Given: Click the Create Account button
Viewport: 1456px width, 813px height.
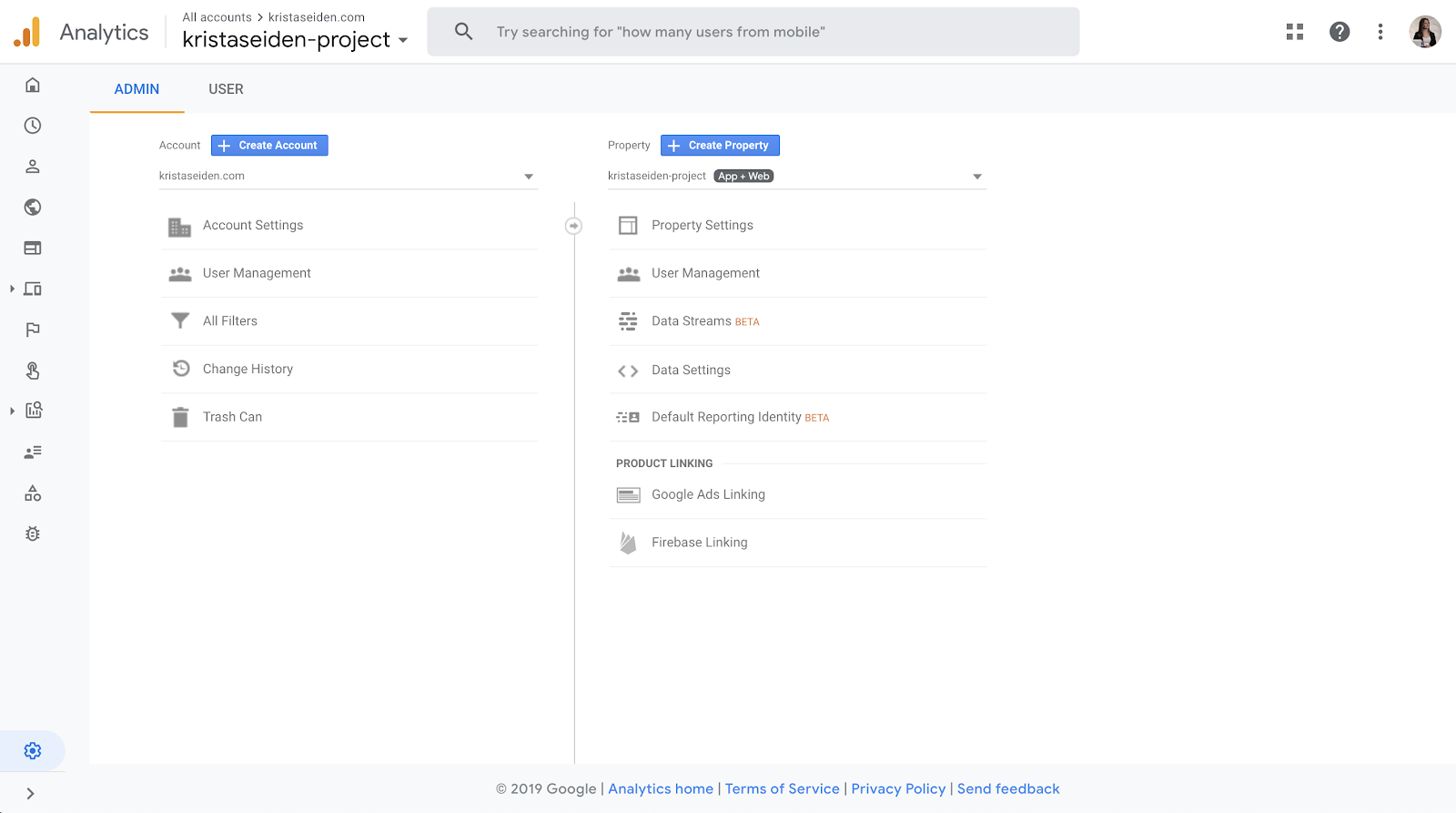Looking at the screenshot, I should [x=269, y=146].
